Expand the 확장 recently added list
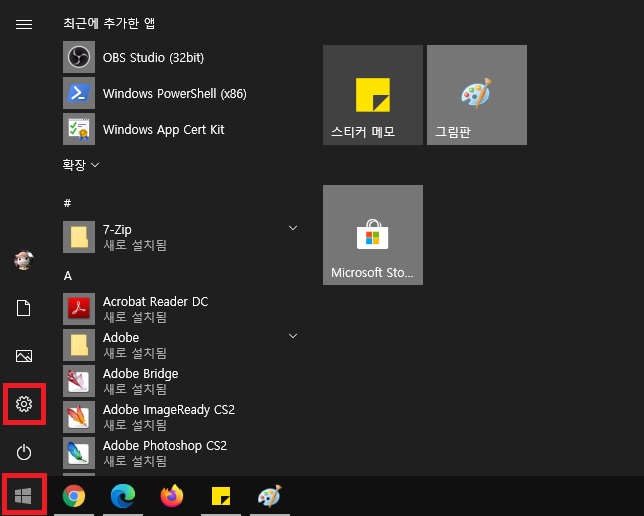The height and width of the screenshot is (516, 644). tap(80, 165)
